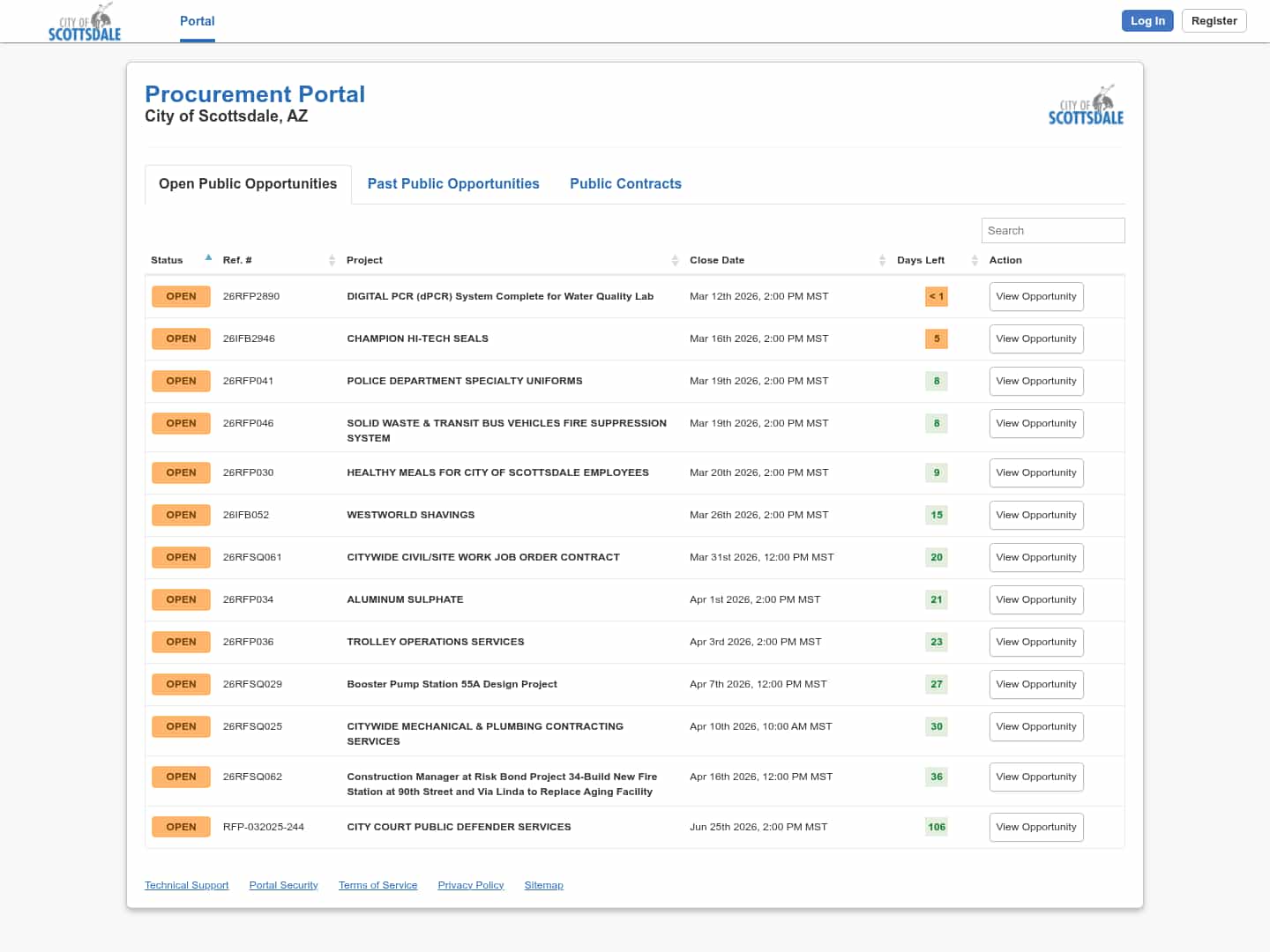This screenshot has width=1270, height=952.
Task: Click the Portal navigation item
Action: [197, 21]
